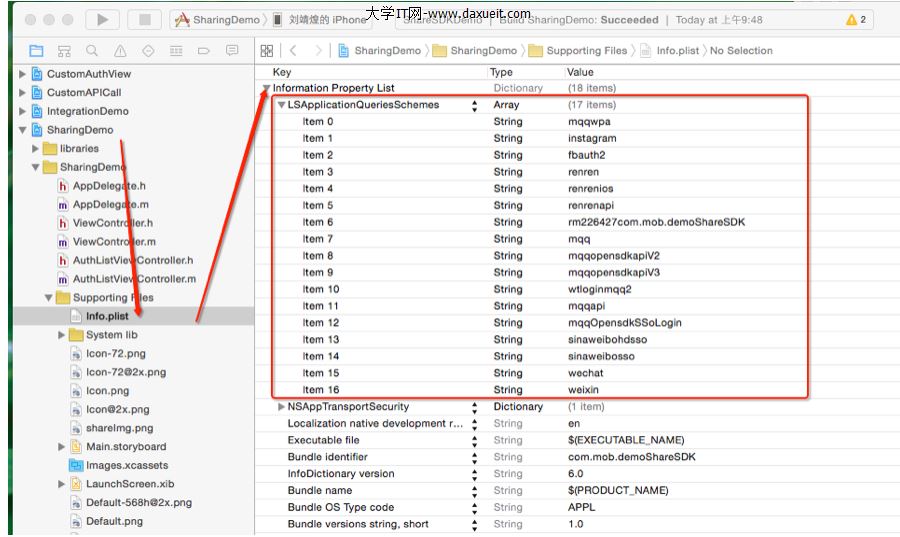Open the Breakpoint navigator icon
The width and height of the screenshot is (900, 537).
[204, 50]
